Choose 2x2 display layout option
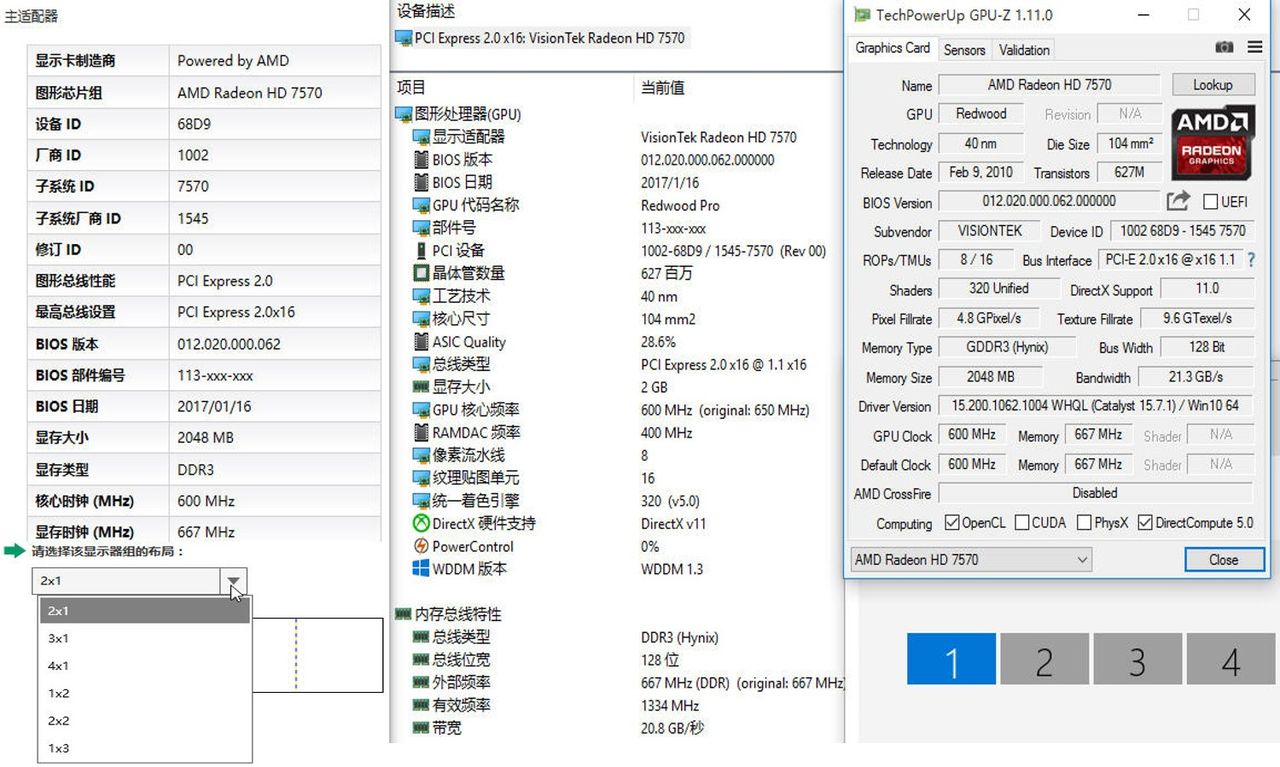The width and height of the screenshot is (1280, 767). coord(144,721)
